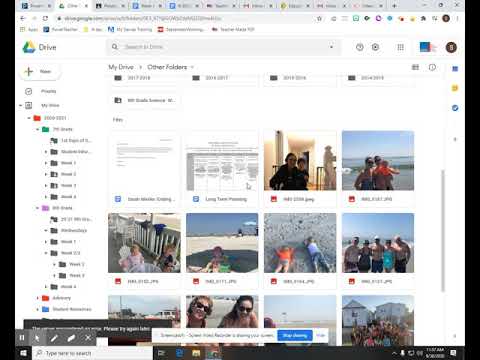Image resolution: width=480 pixels, height=360 pixels.
Task: Click the browser back arrow
Action: tap(23, 18)
